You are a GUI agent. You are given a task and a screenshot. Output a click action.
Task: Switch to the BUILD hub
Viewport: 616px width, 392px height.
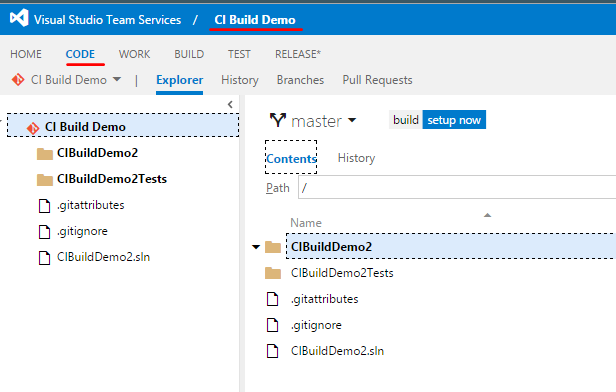coord(189,54)
